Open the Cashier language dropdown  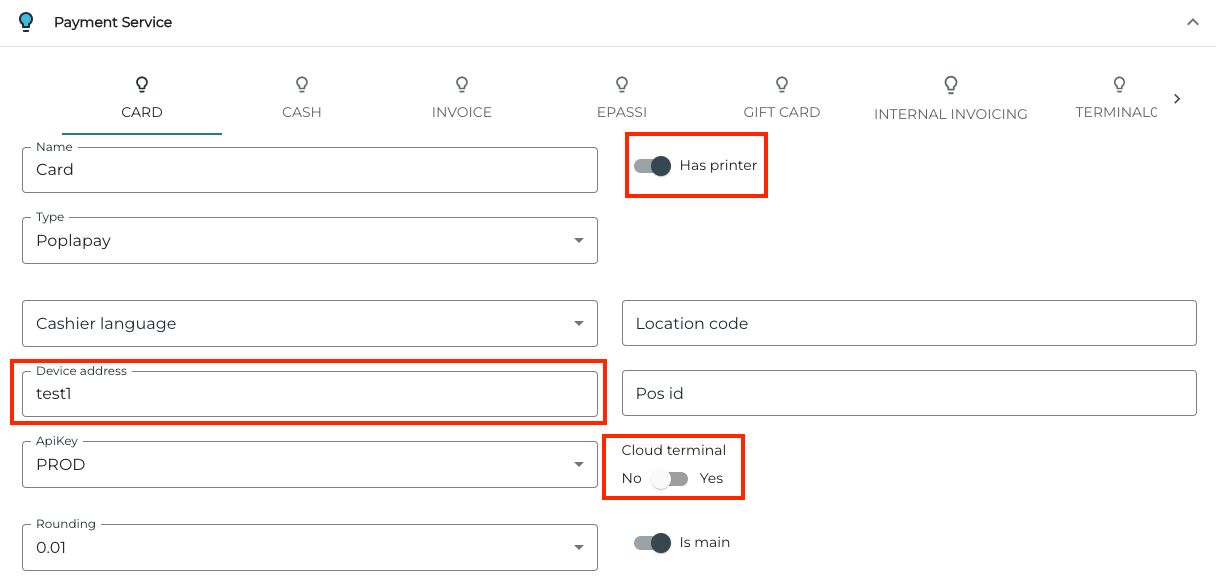(578, 323)
